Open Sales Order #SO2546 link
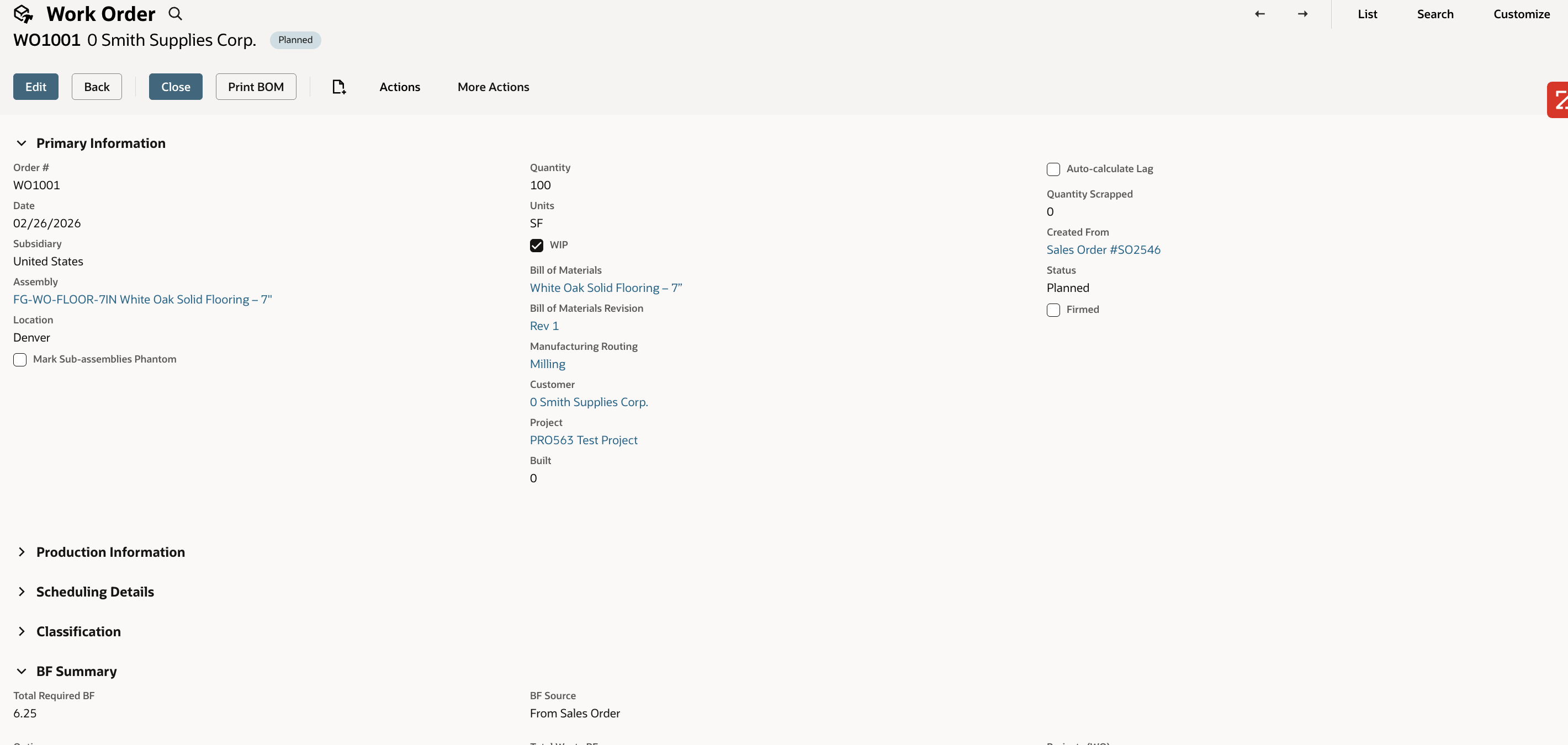This screenshot has height=745, width=1568. [1103, 250]
